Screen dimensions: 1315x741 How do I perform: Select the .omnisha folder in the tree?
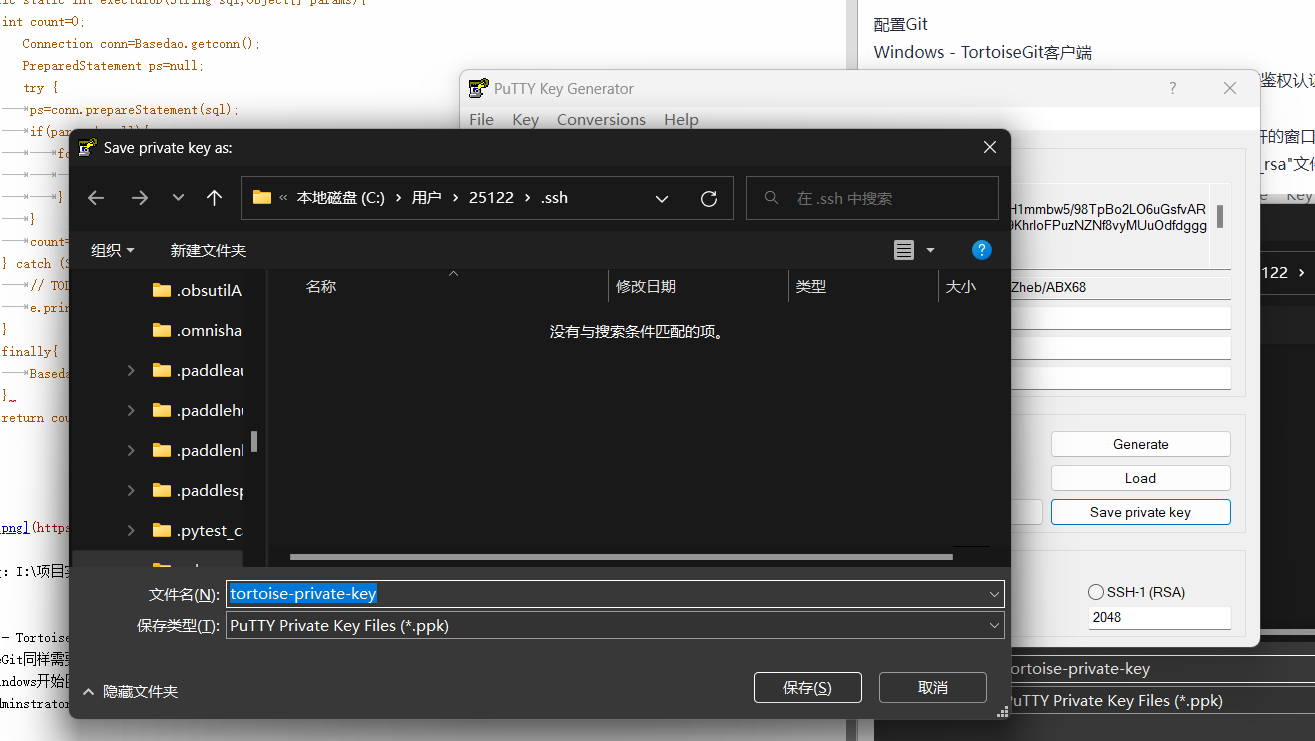pos(197,330)
